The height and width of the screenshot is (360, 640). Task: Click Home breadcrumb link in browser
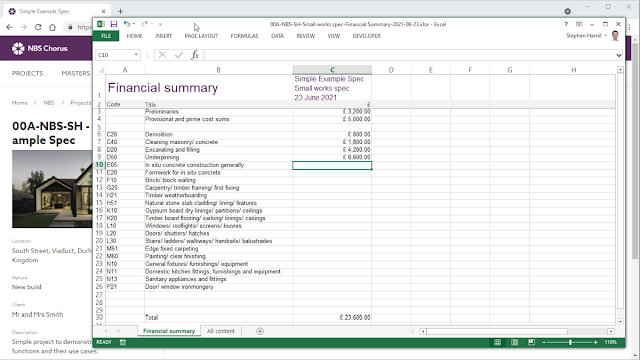[x=20, y=103]
